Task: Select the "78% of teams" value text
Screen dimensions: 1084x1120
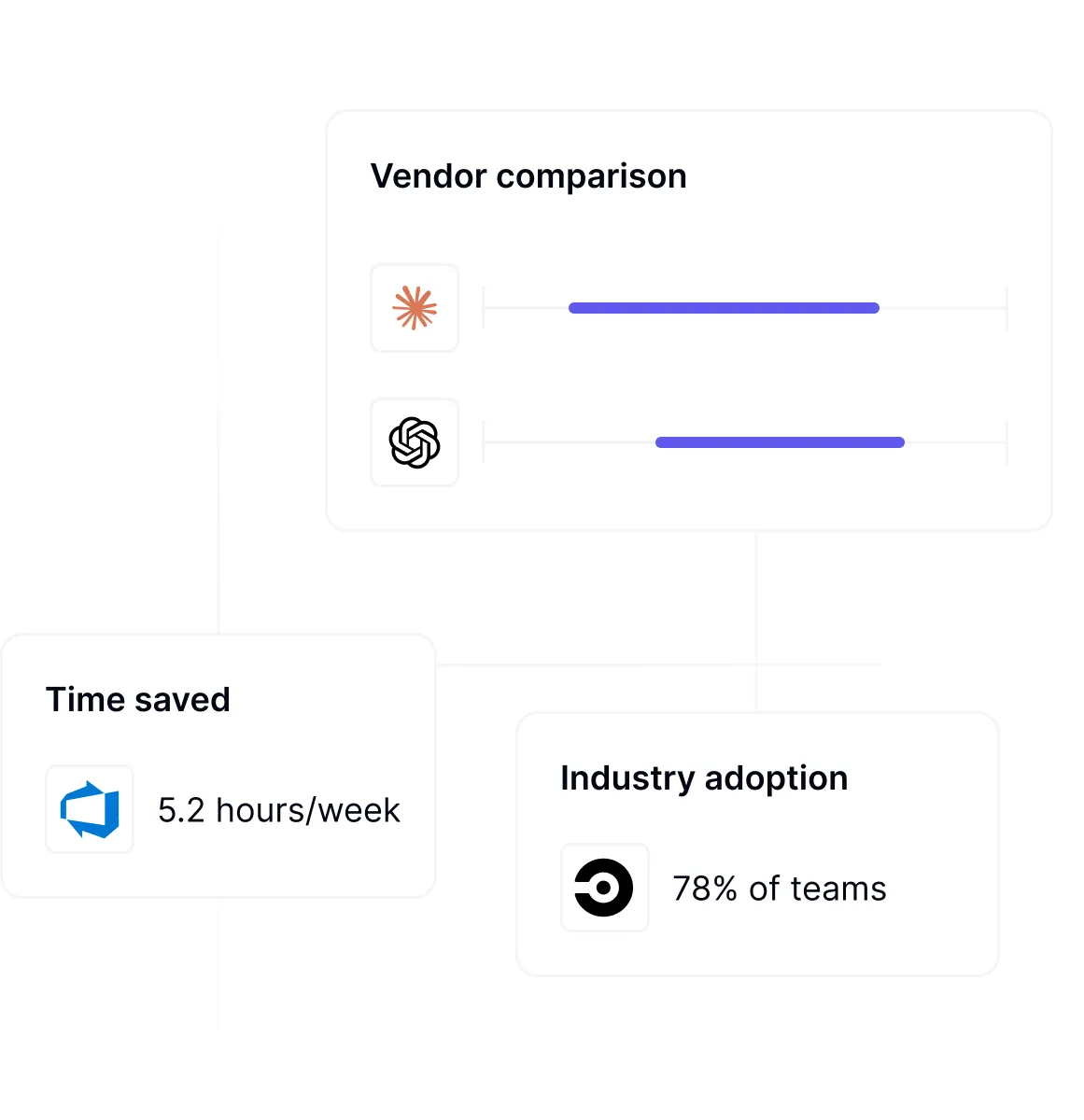Action: coord(780,889)
